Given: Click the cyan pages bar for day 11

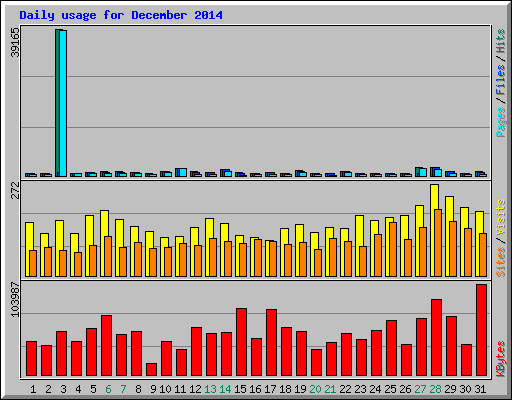Looking at the screenshot, I should click(x=183, y=173).
